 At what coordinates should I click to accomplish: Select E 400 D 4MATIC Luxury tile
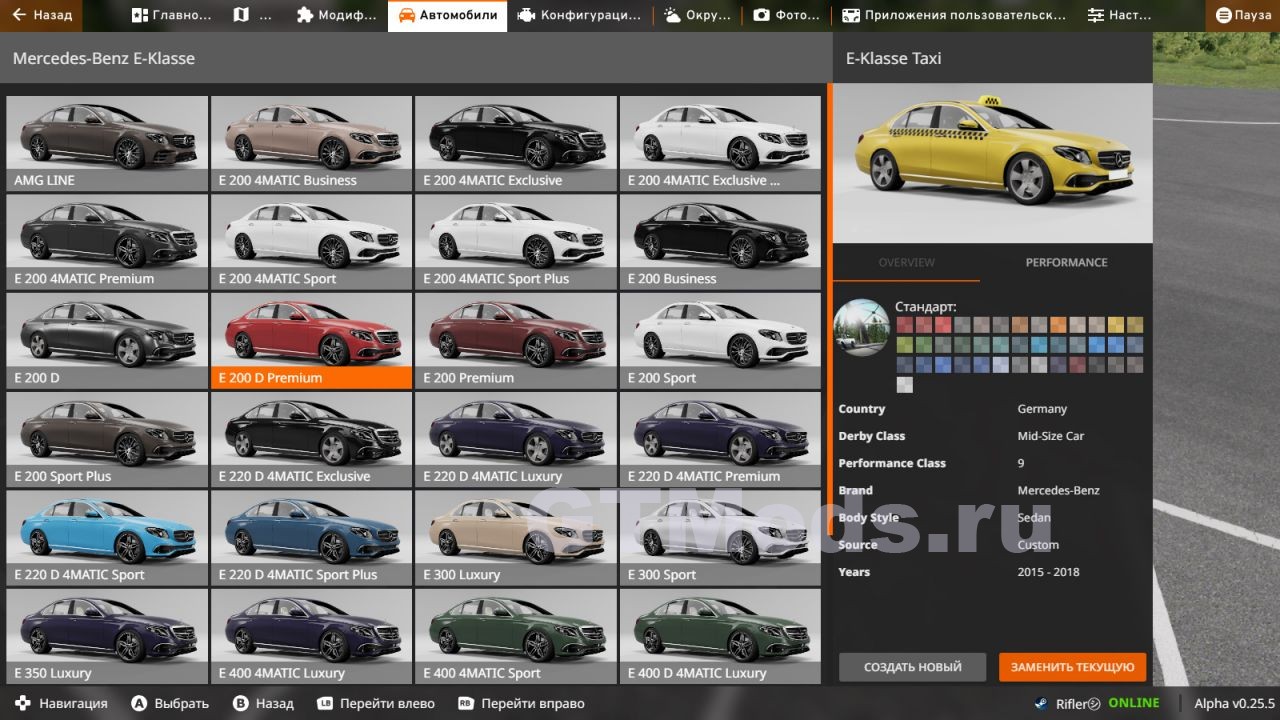click(720, 636)
